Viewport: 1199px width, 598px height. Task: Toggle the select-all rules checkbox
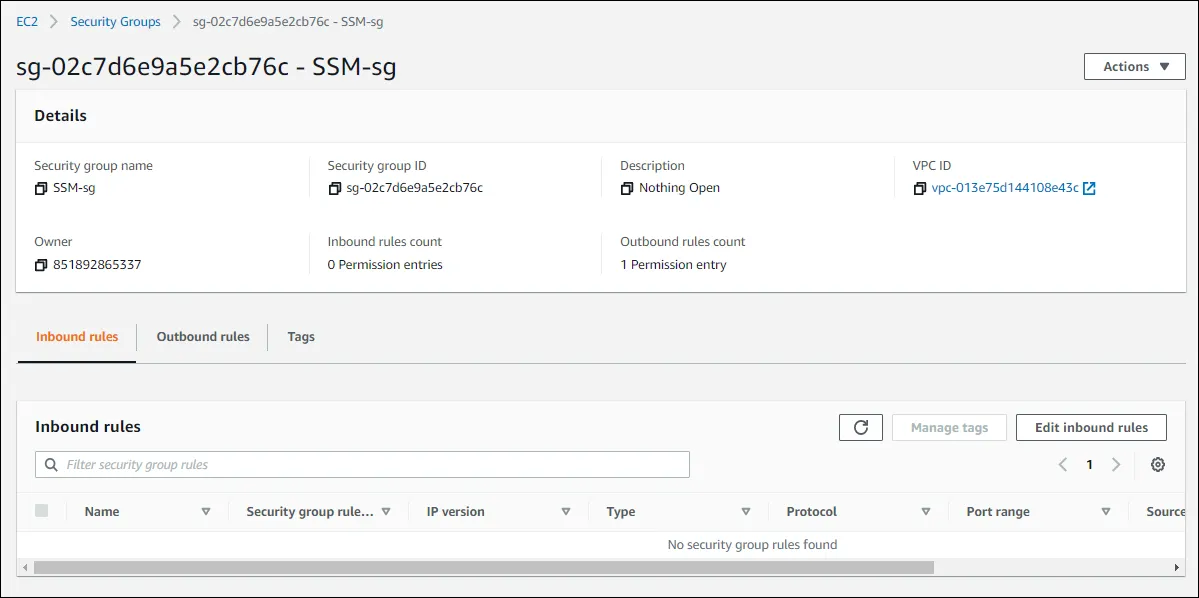tap(41, 511)
